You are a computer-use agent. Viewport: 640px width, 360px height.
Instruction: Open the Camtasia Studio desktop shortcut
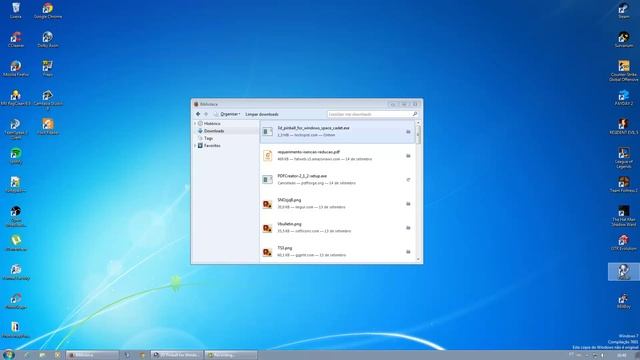tap(48, 99)
